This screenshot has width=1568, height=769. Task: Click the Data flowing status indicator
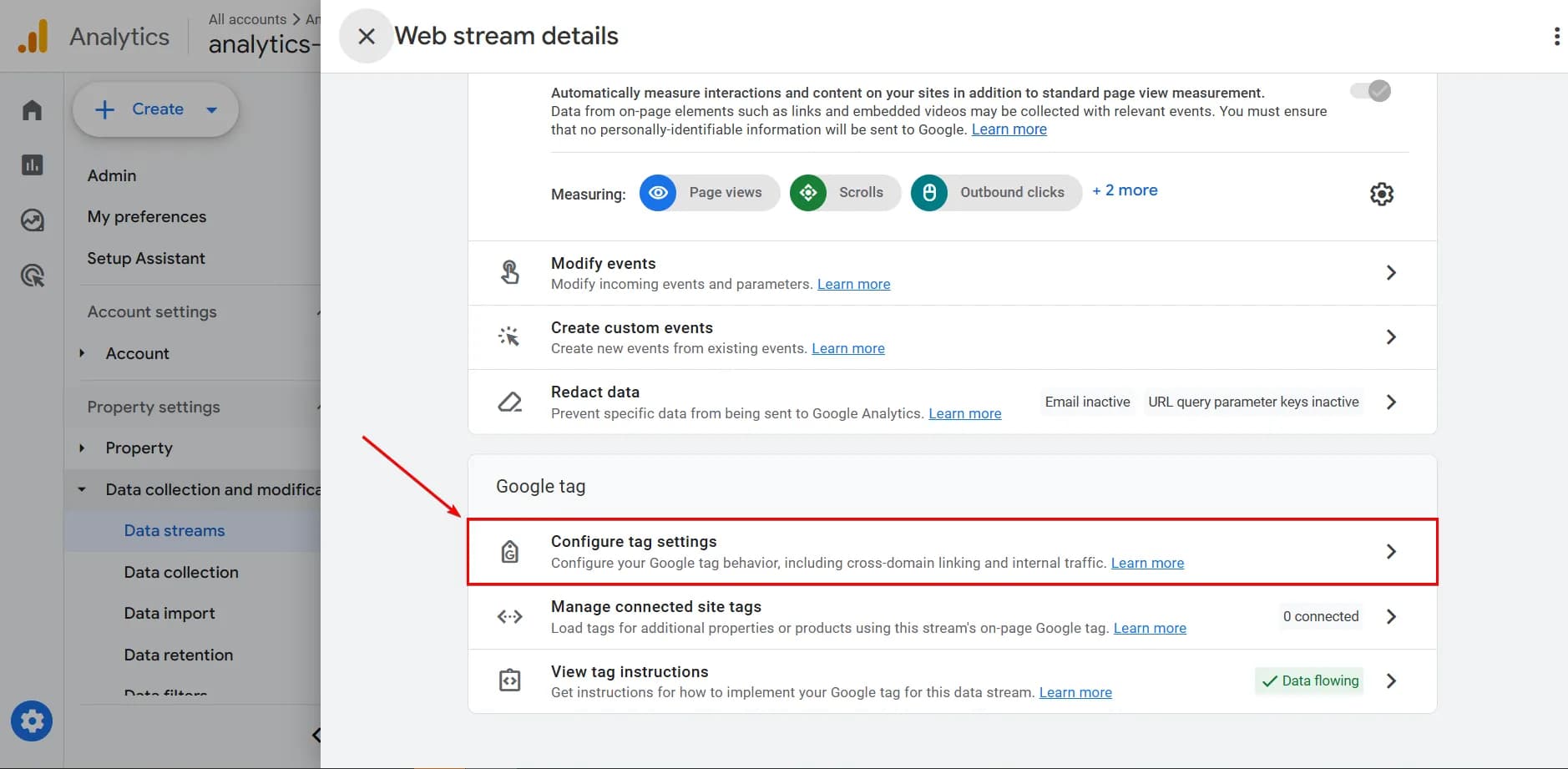pyautogui.click(x=1308, y=680)
